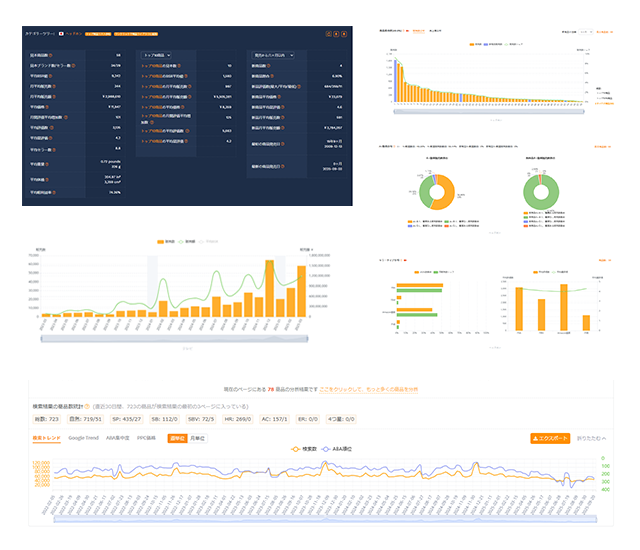The width and height of the screenshot is (640, 550).
Task: Click the ここをクリックして link
Action: coord(308,387)
